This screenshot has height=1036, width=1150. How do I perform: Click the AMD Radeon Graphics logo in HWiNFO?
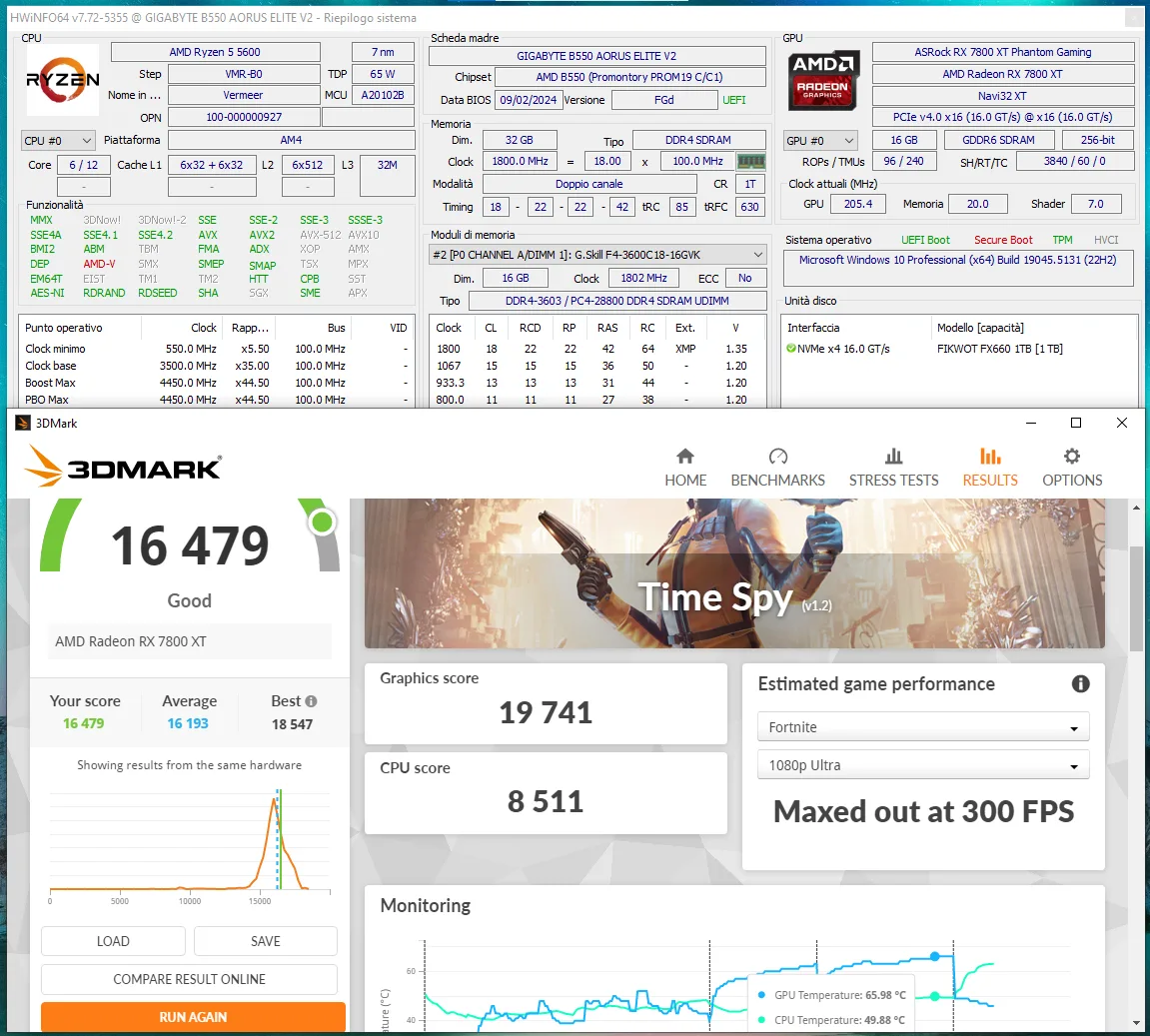click(823, 81)
